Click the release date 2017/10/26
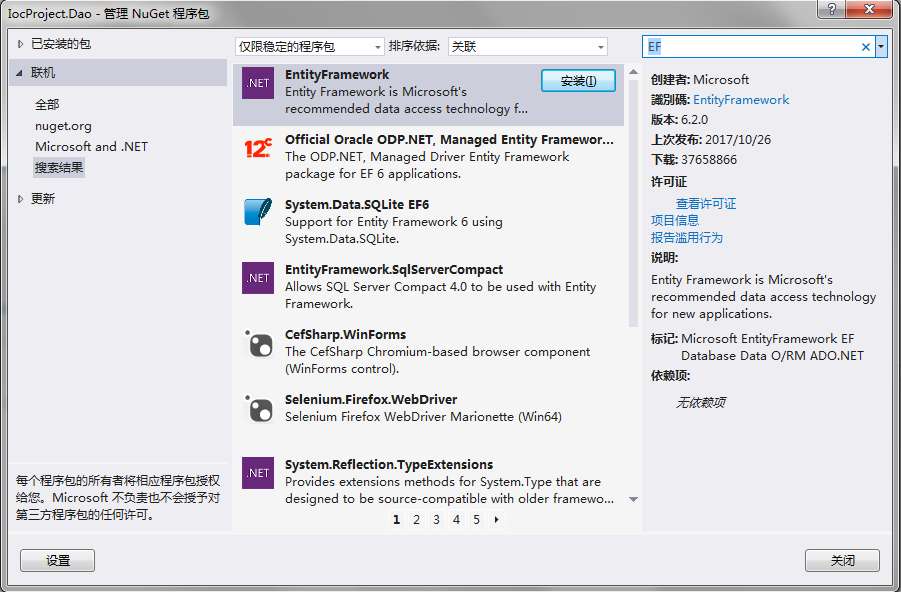901x592 pixels. tap(737, 140)
